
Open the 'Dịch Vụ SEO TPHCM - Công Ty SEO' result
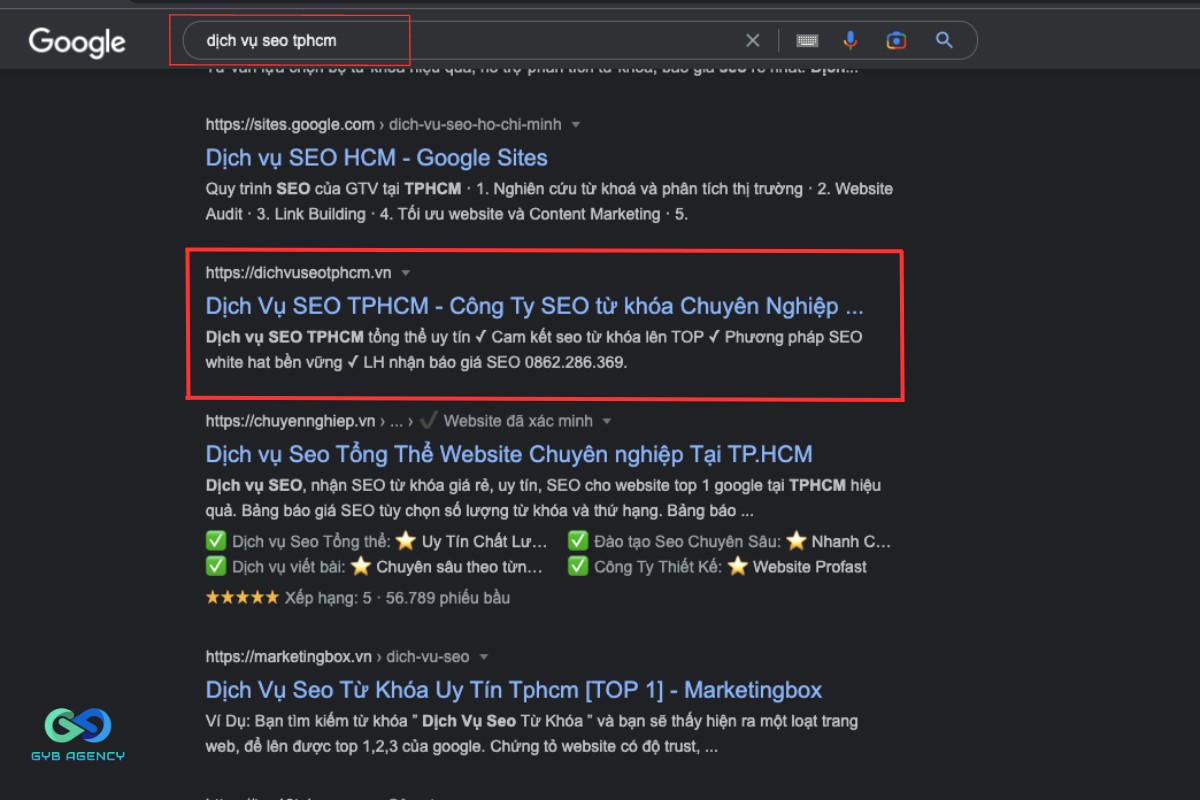tap(535, 306)
